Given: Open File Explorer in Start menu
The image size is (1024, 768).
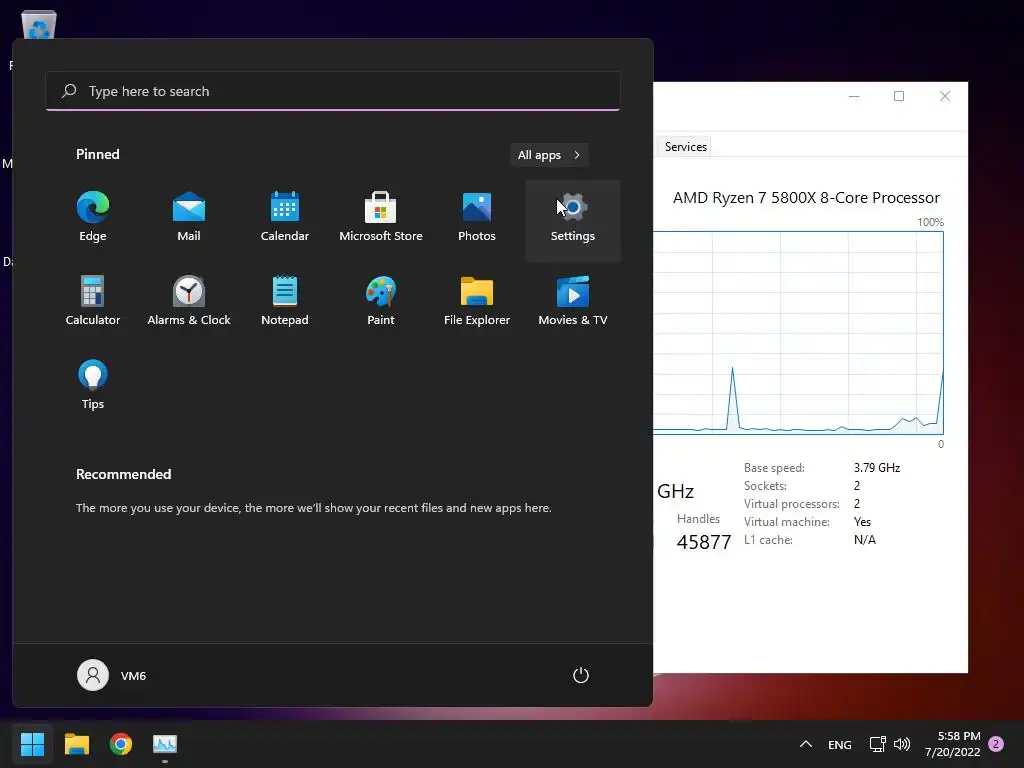Looking at the screenshot, I should click(477, 301).
